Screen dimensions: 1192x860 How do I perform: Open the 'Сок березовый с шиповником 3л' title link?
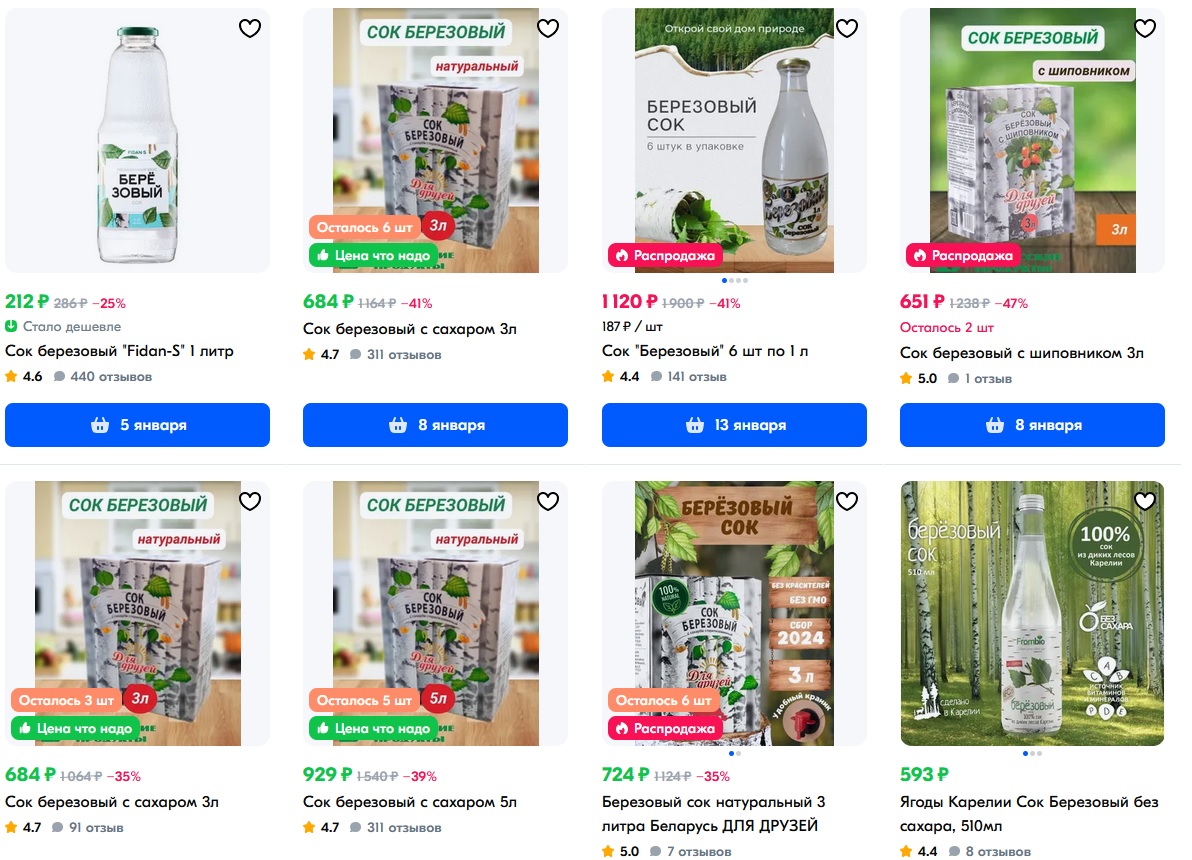coord(1021,353)
